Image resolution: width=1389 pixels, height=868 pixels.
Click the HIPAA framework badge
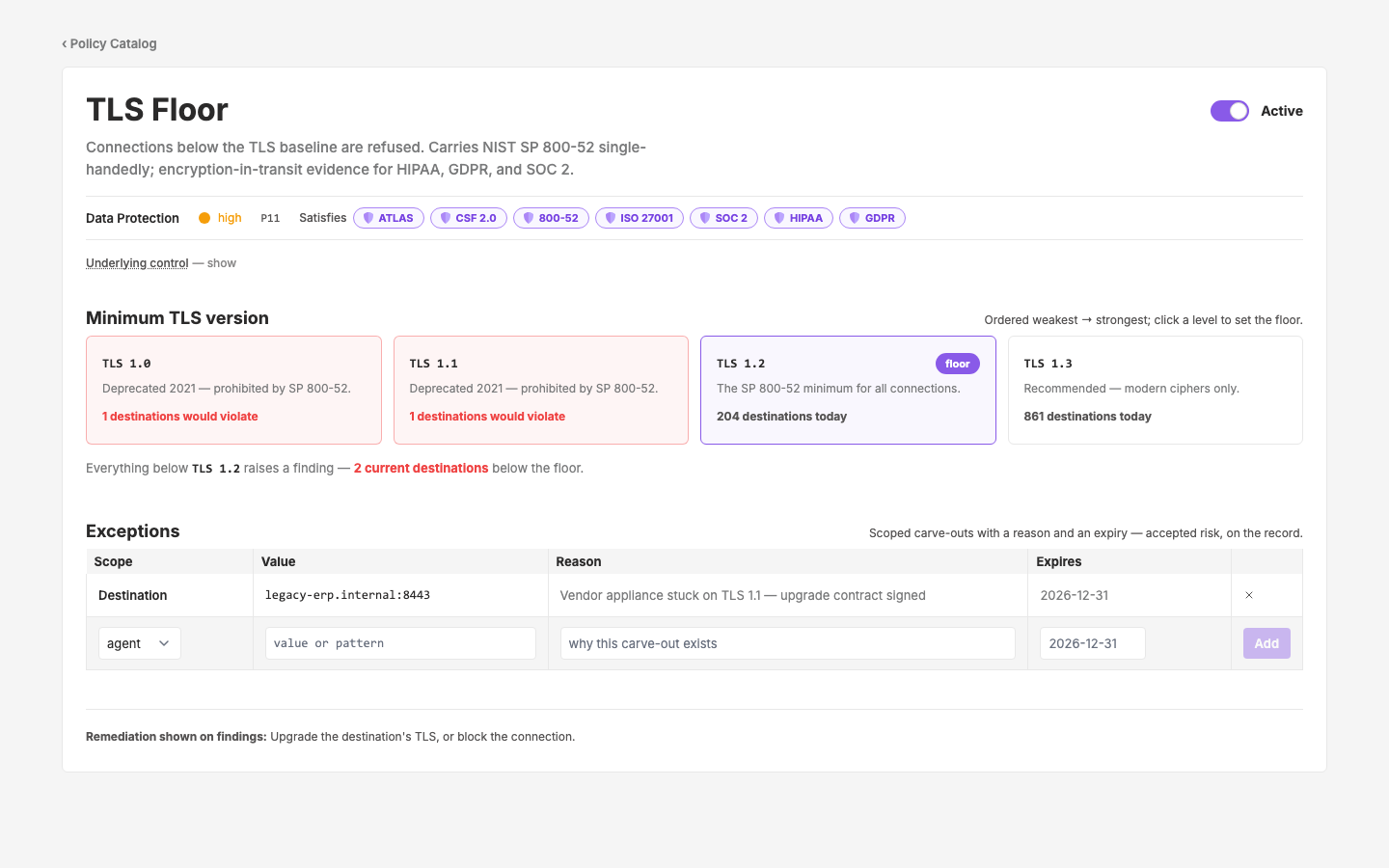click(799, 218)
